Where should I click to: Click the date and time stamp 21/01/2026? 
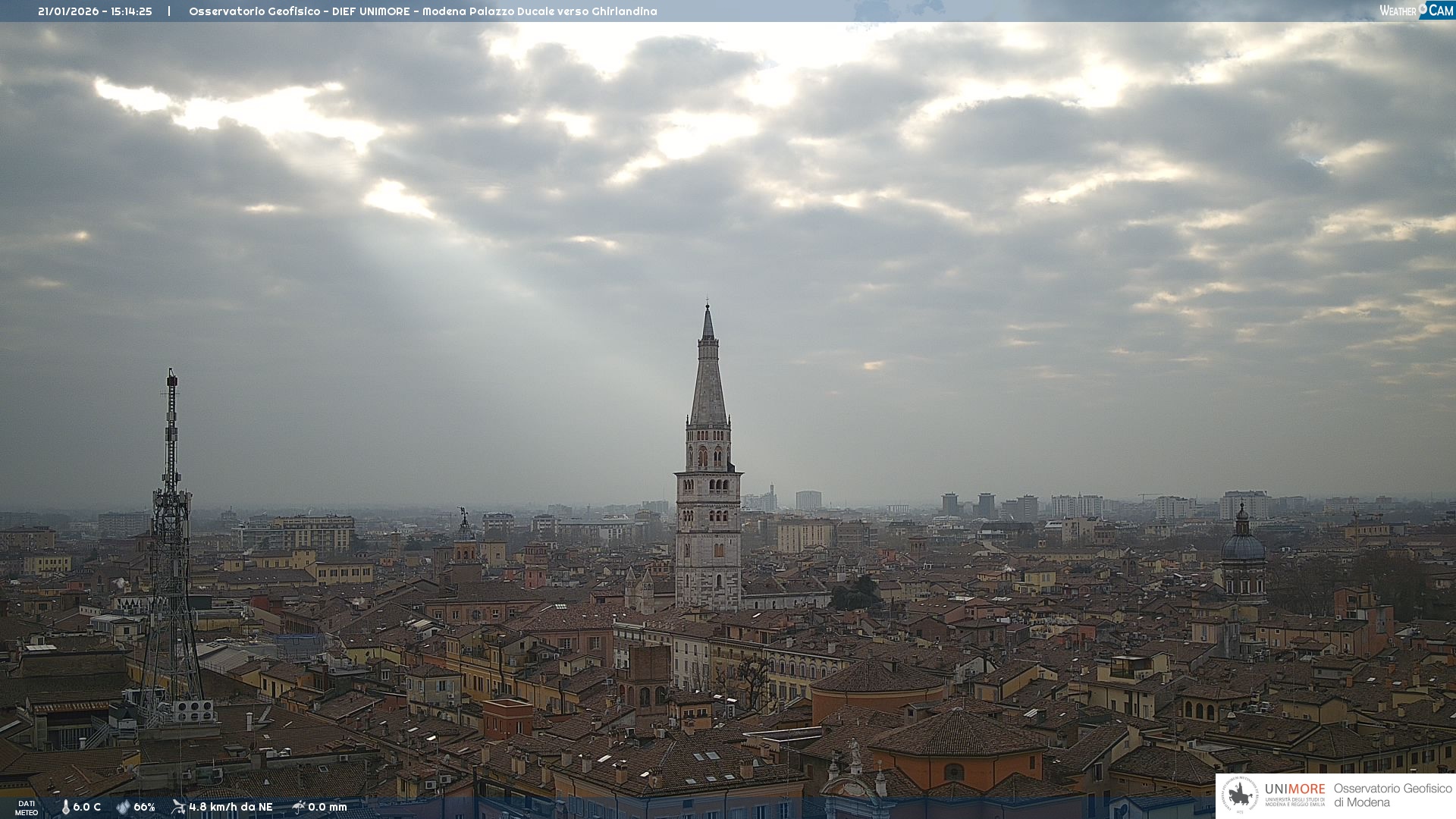tap(95, 11)
